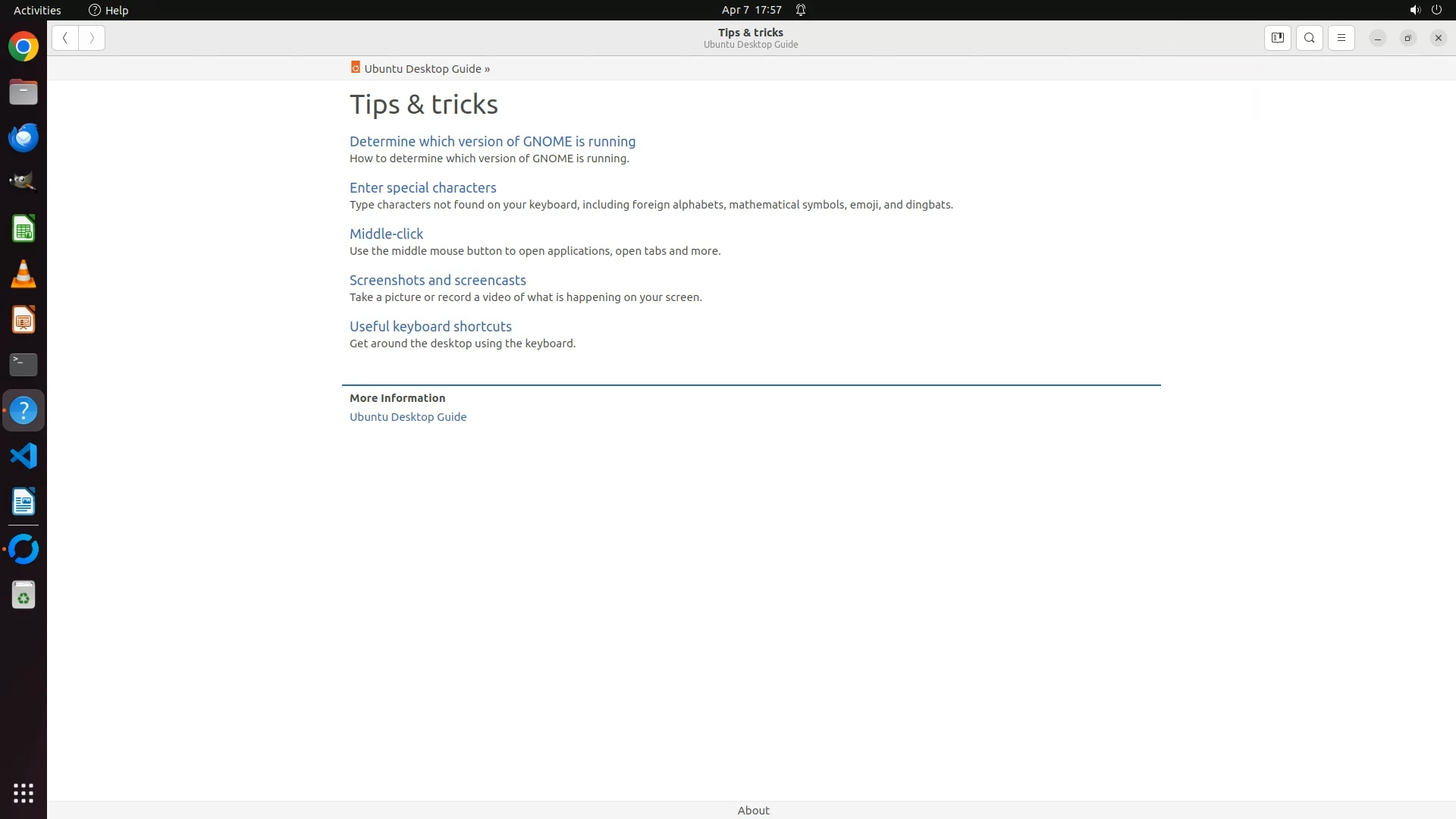
Task: Expand the system power menu
Action: [x=1436, y=10]
